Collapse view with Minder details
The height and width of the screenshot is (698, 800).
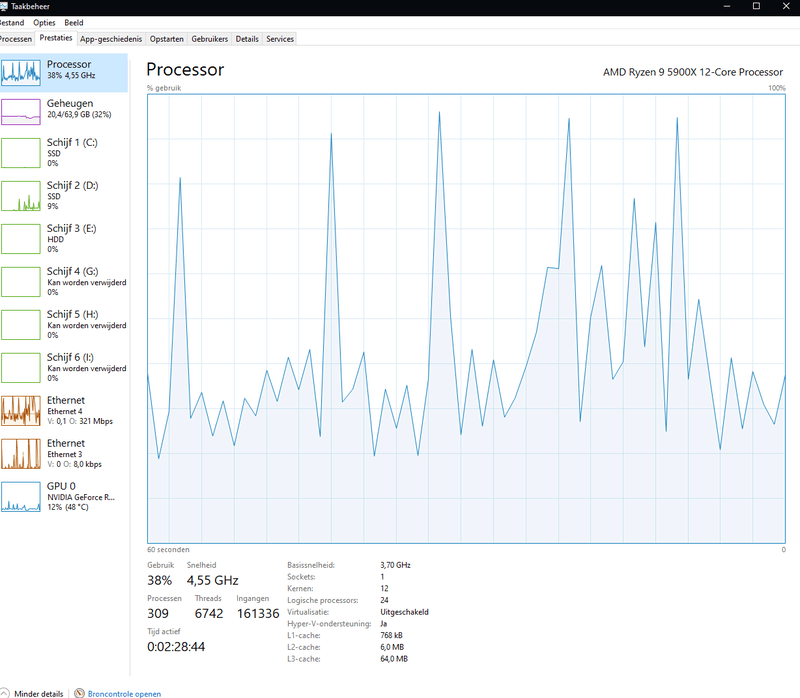pos(38,693)
